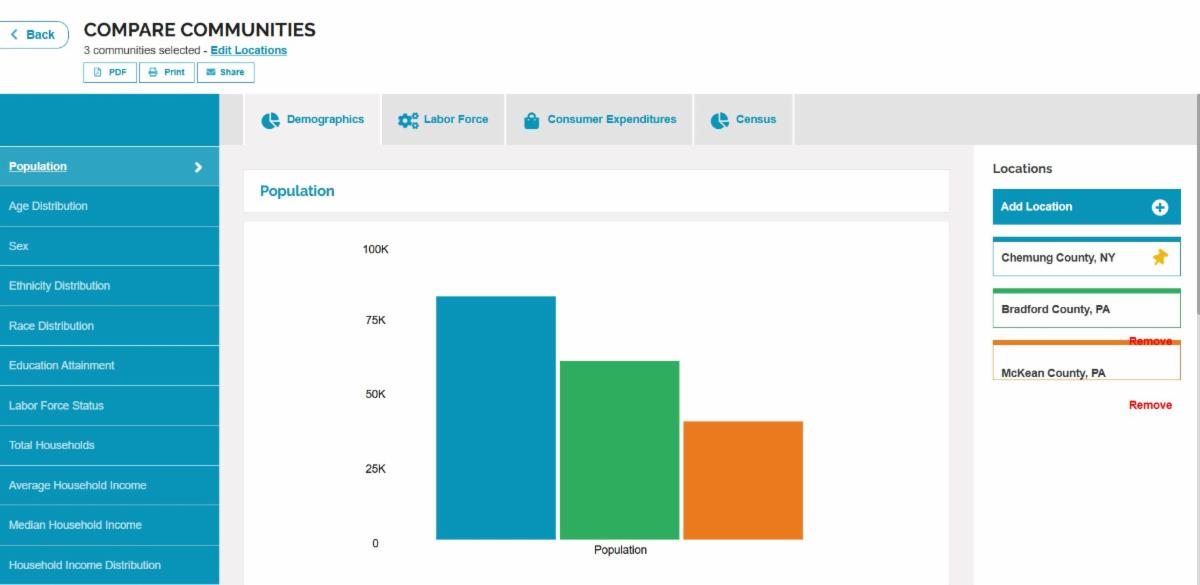Click the Consumer Expenditures shopping bag icon
The image size is (1200, 585).
531,120
